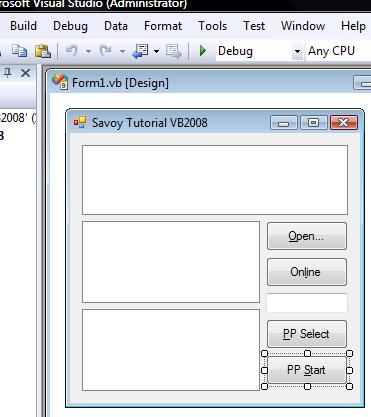Select the Online button on form
This screenshot has width=371, height=417.
[x=307, y=272]
